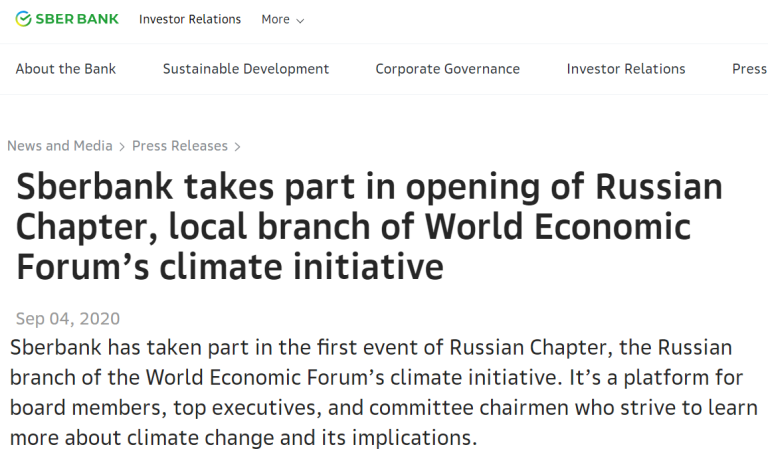The image size is (768, 457).
Task: Open Investor Relations in the top header bar
Action: pyautogui.click(x=190, y=19)
